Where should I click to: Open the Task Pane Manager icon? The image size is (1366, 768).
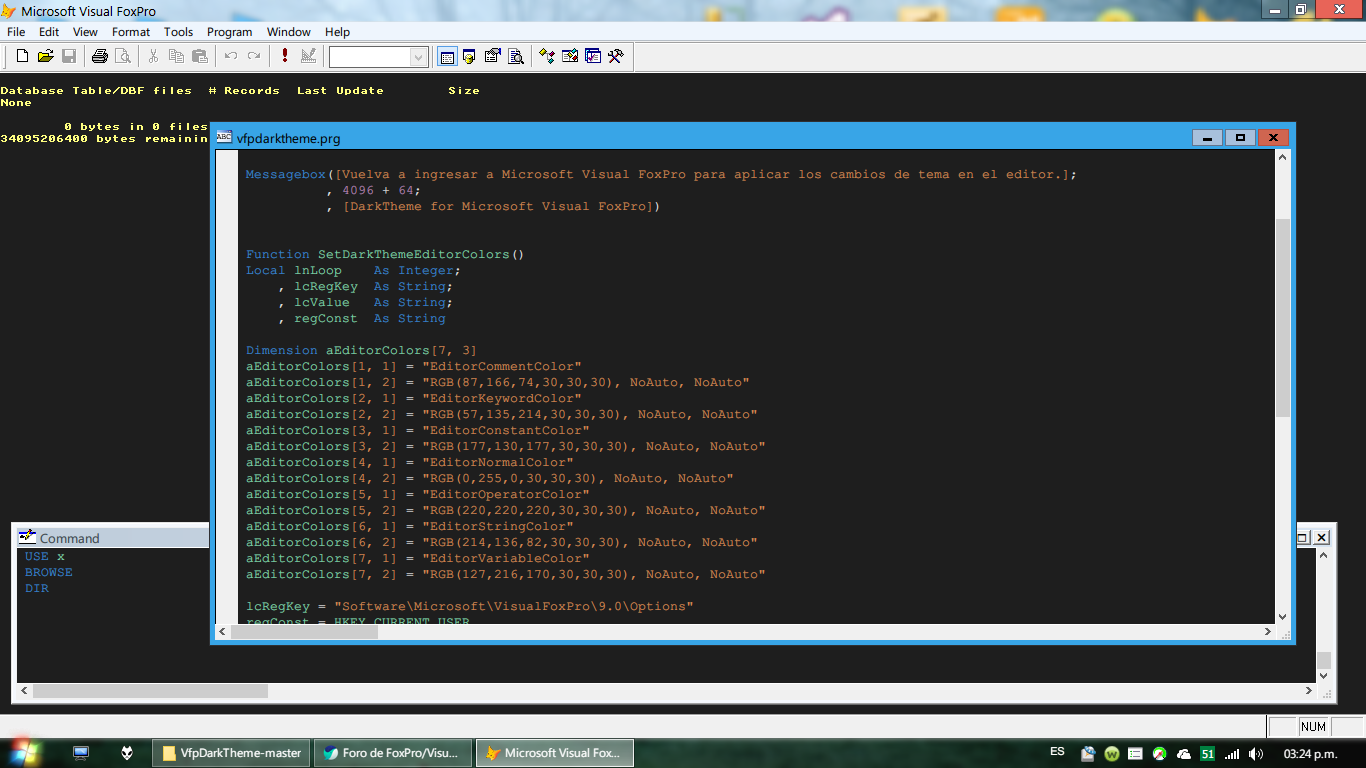point(593,57)
